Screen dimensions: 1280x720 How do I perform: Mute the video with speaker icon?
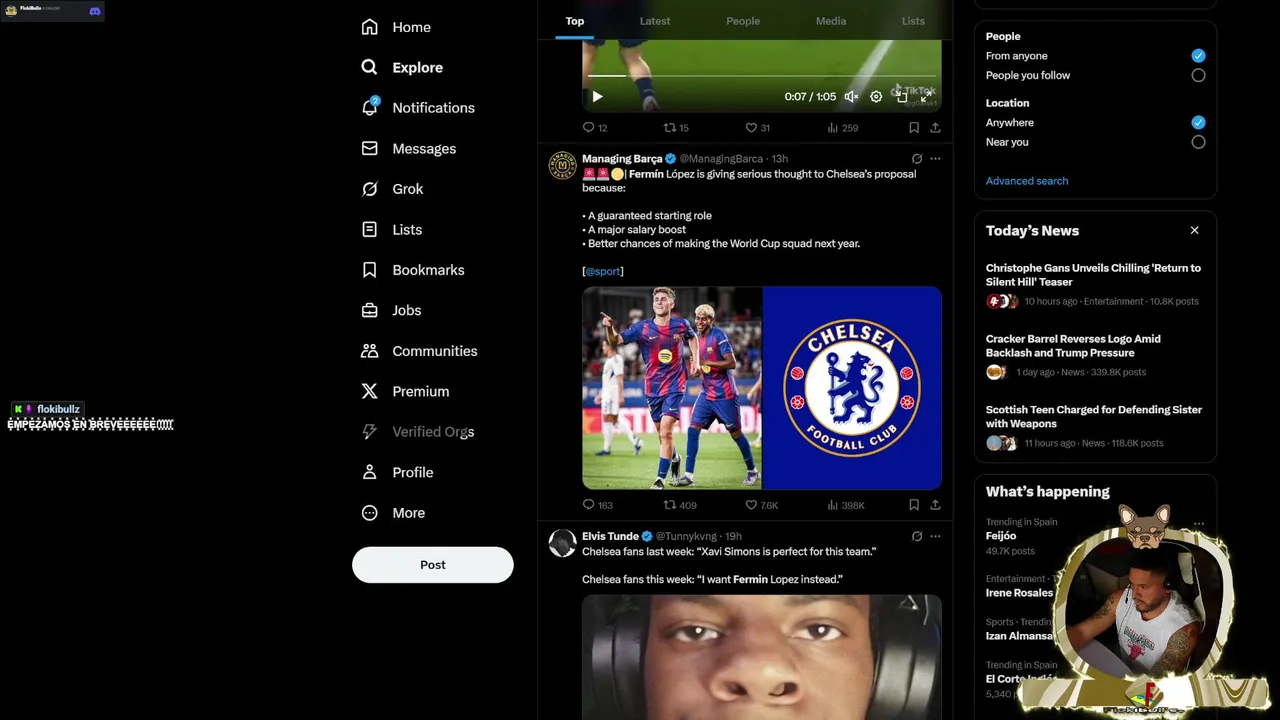851,97
